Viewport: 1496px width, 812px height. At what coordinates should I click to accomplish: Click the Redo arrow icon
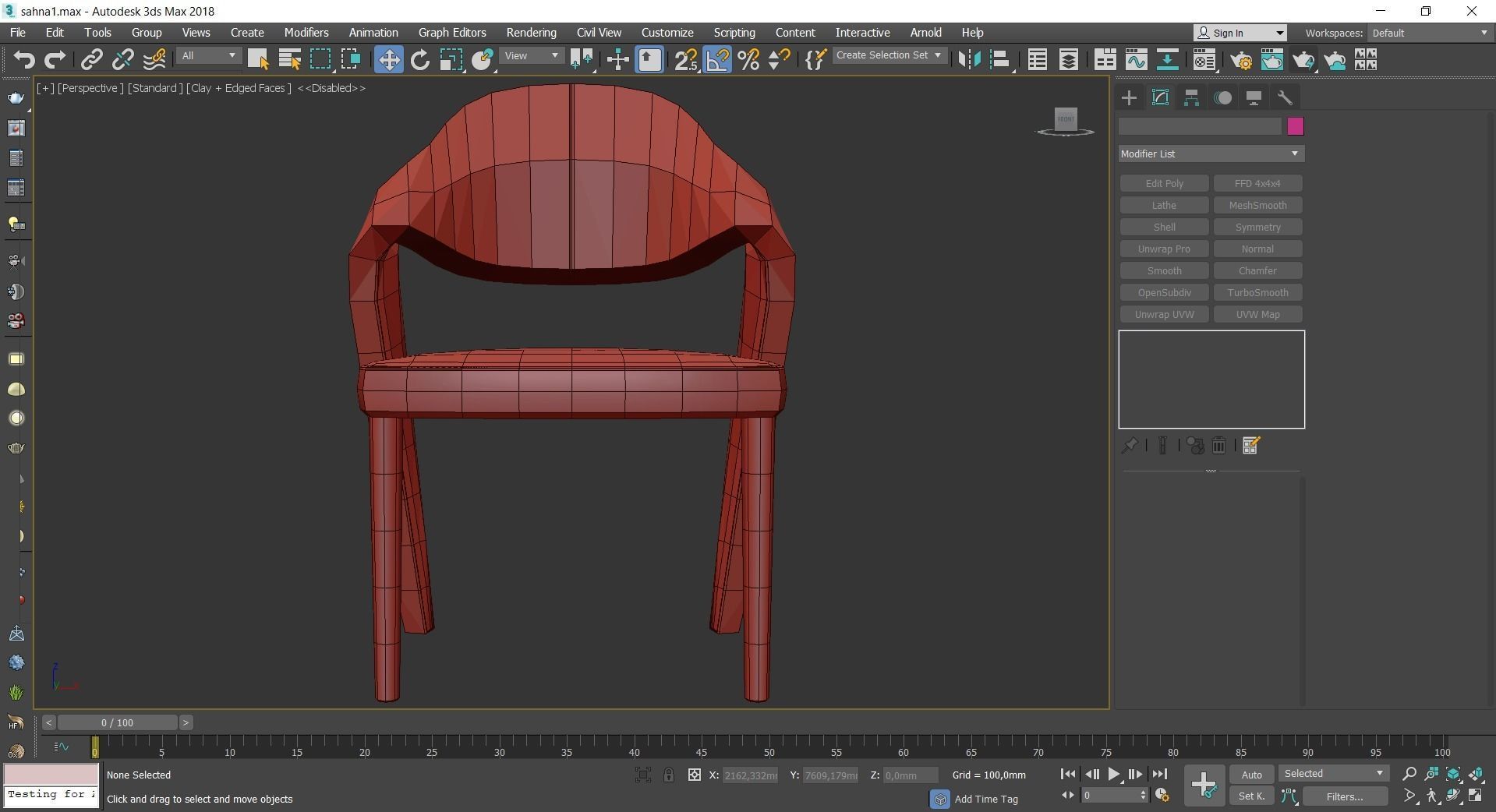coord(55,60)
